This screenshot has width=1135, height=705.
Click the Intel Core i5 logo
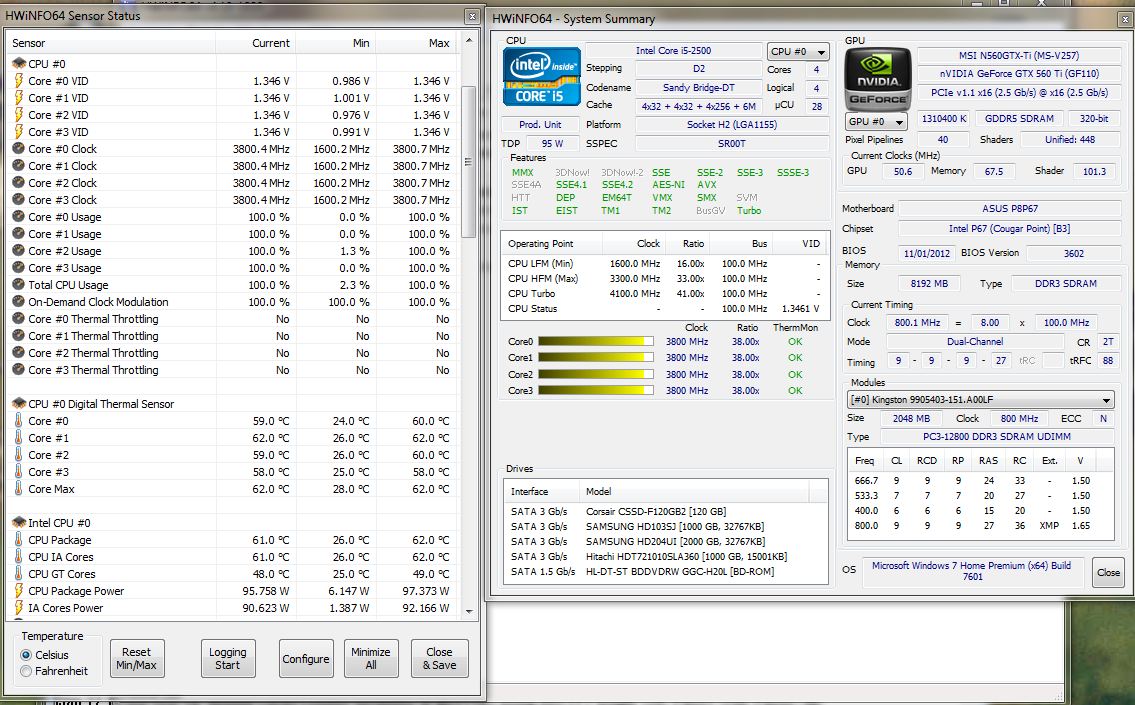pyautogui.click(x=541, y=76)
